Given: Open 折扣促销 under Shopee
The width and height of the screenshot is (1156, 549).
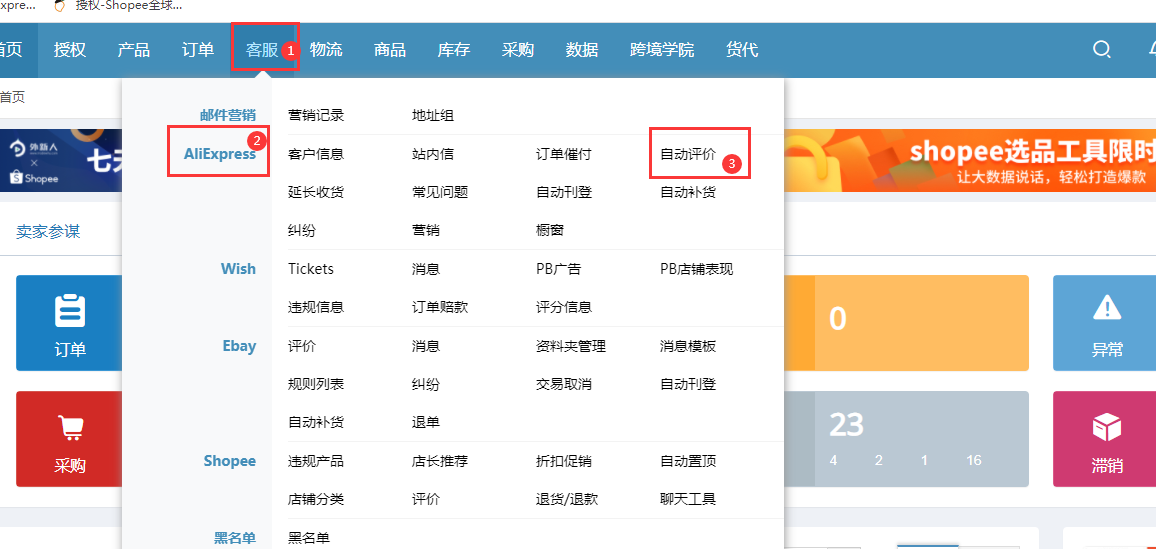Looking at the screenshot, I should (x=564, y=461).
